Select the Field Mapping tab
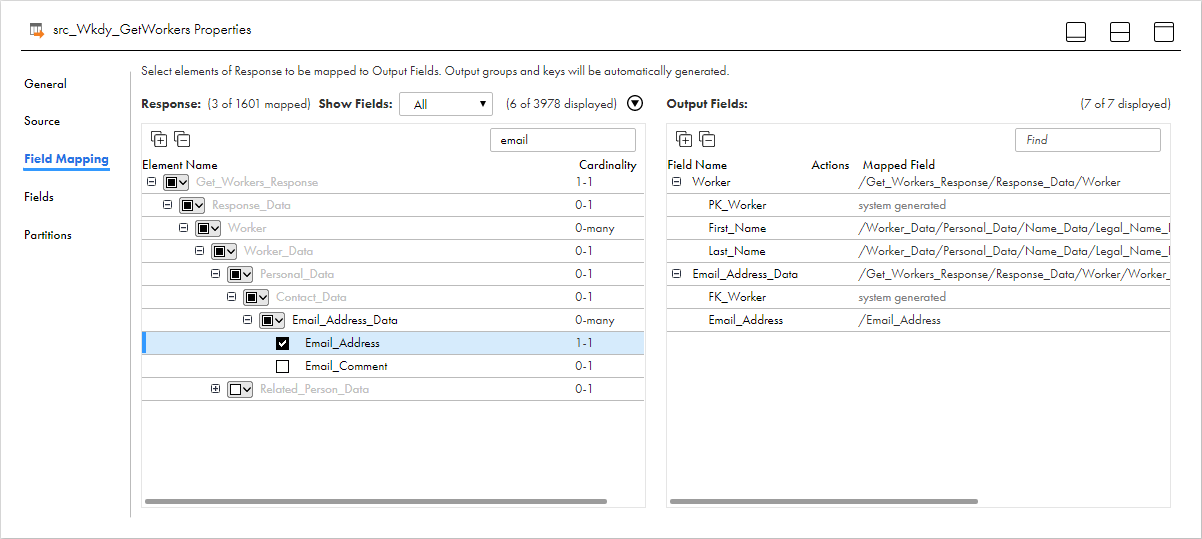Screen dimensions: 1202x539 (66, 159)
